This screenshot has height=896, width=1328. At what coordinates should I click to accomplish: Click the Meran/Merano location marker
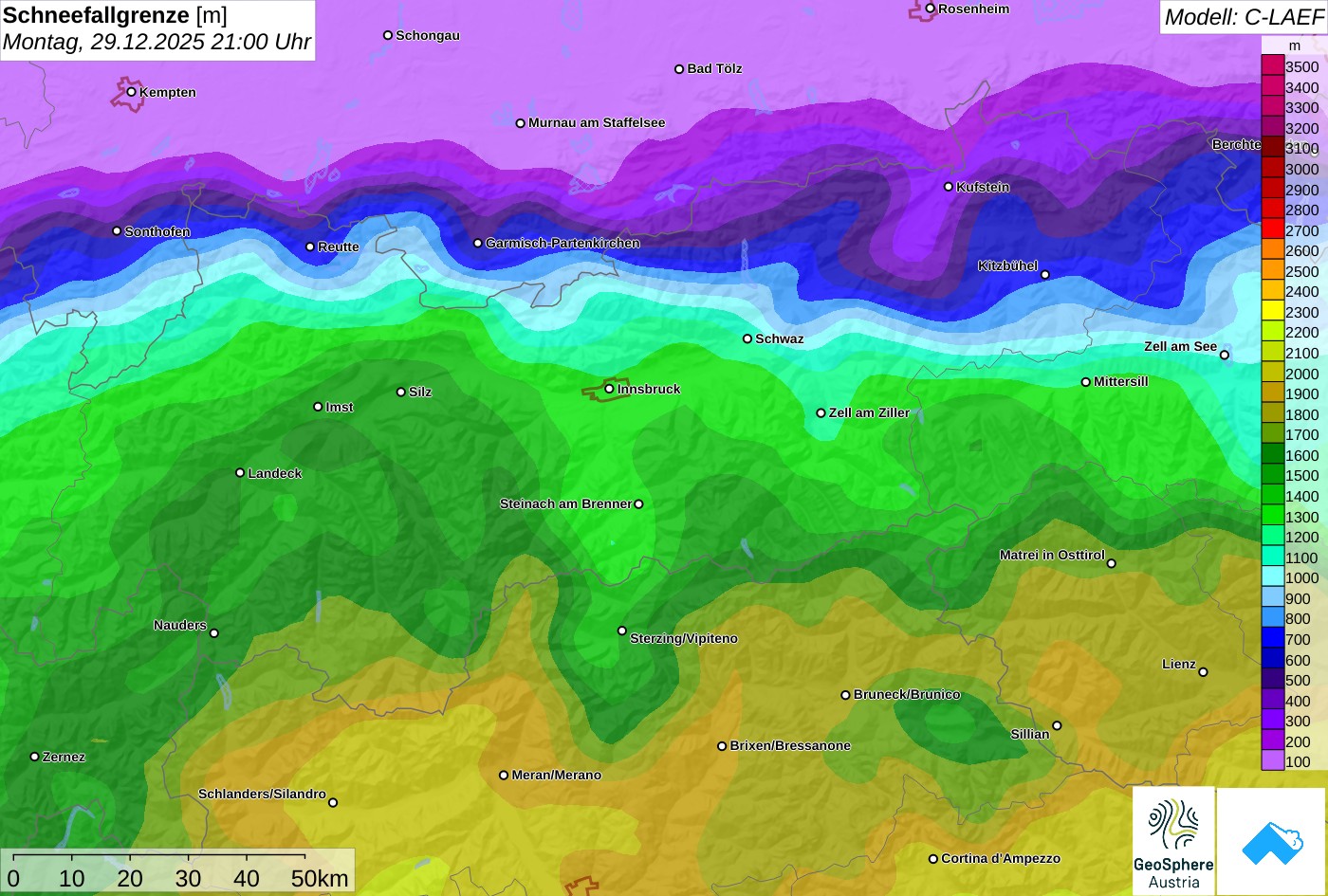(504, 775)
